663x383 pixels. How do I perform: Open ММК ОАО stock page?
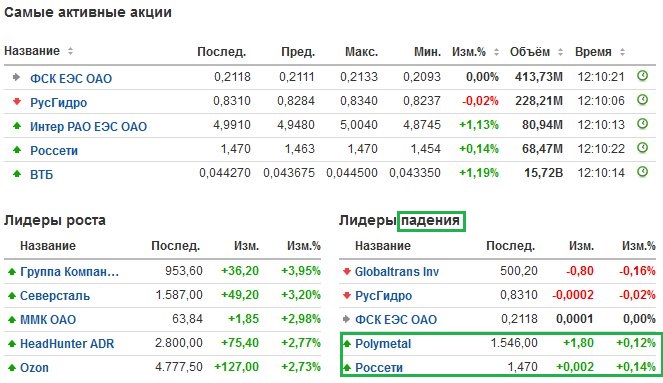tap(48, 320)
